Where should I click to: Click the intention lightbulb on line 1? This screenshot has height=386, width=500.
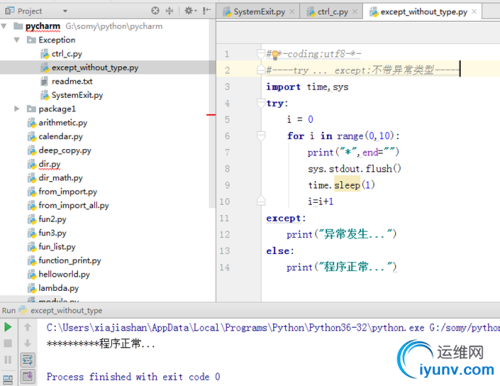pyautogui.click(x=275, y=55)
